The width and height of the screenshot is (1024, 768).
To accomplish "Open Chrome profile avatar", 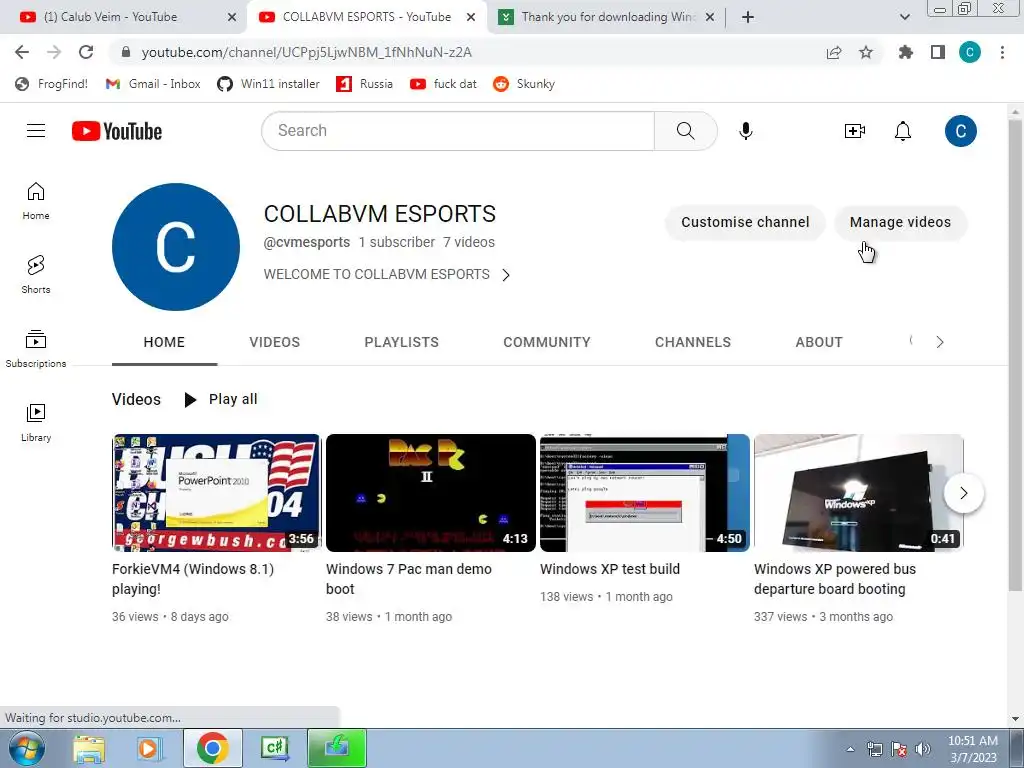I will pos(970,52).
